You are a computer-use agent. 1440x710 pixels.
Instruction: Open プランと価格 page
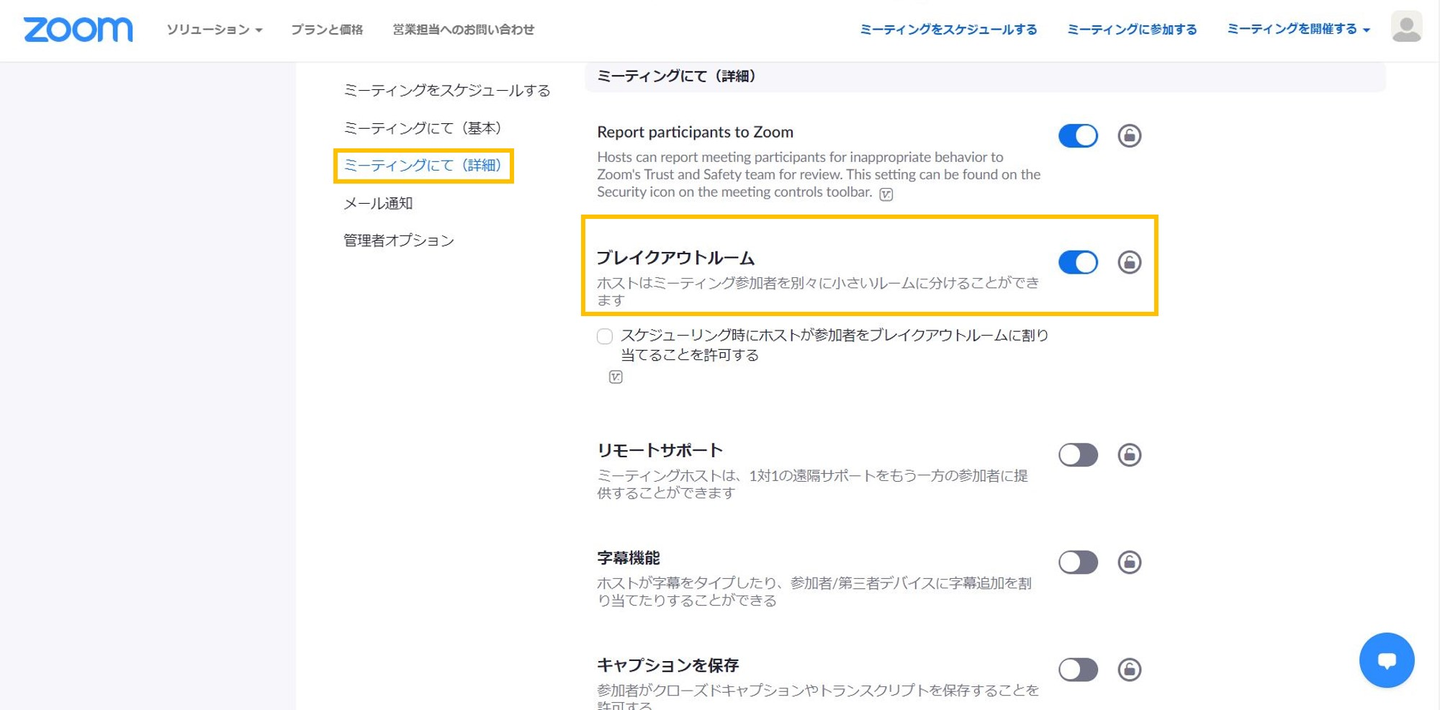[327, 30]
